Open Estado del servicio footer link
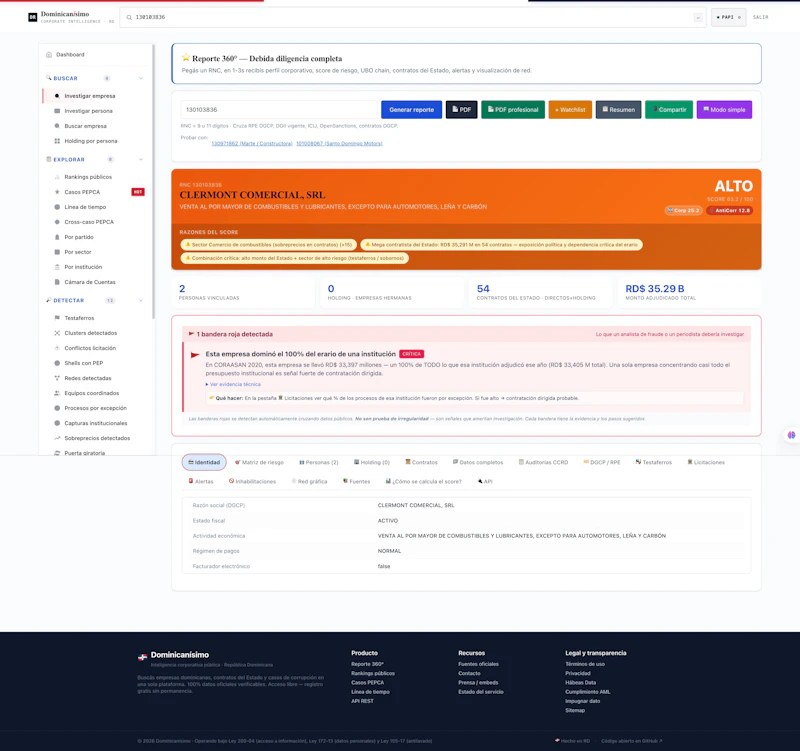Screen dimensions: 800x751 (x=481, y=692)
